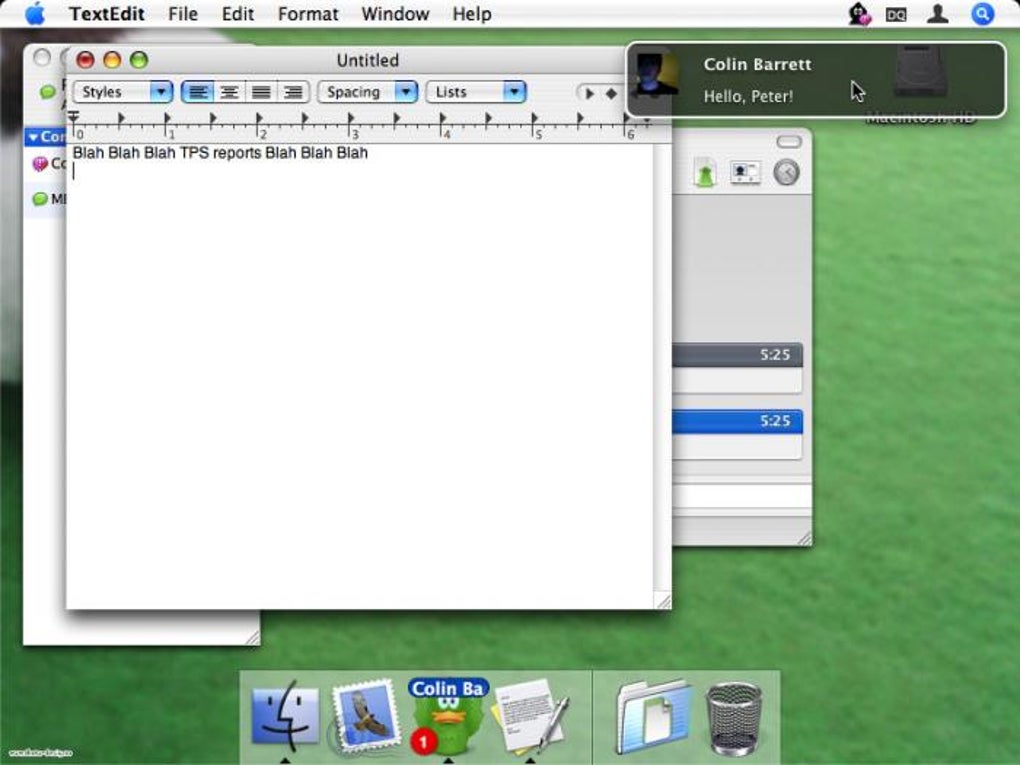The width and height of the screenshot is (1020, 765).
Task: Open the Spotlight search icon
Action: (x=982, y=14)
